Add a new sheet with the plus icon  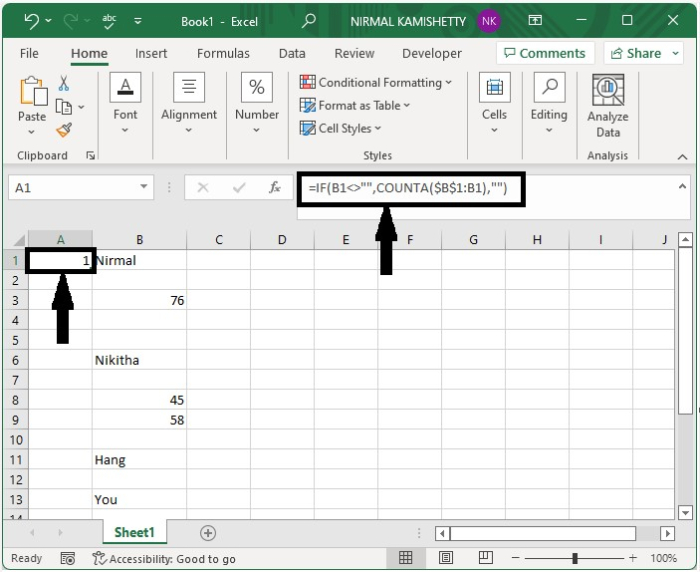click(208, 533)
